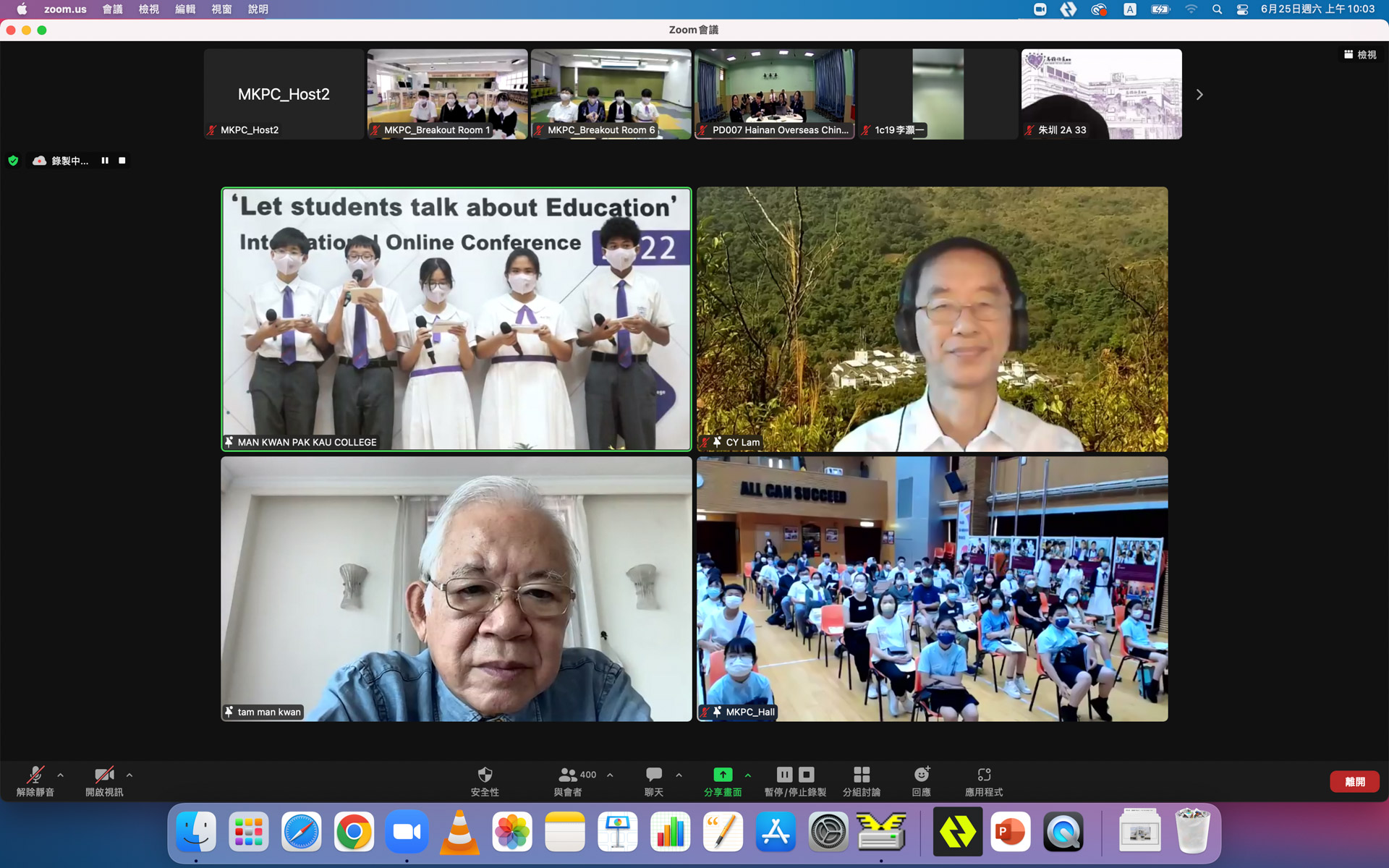Click Wi-Fi icon in menu bar
This screenshot has width=1389, height=868.
pos(1191,9)
